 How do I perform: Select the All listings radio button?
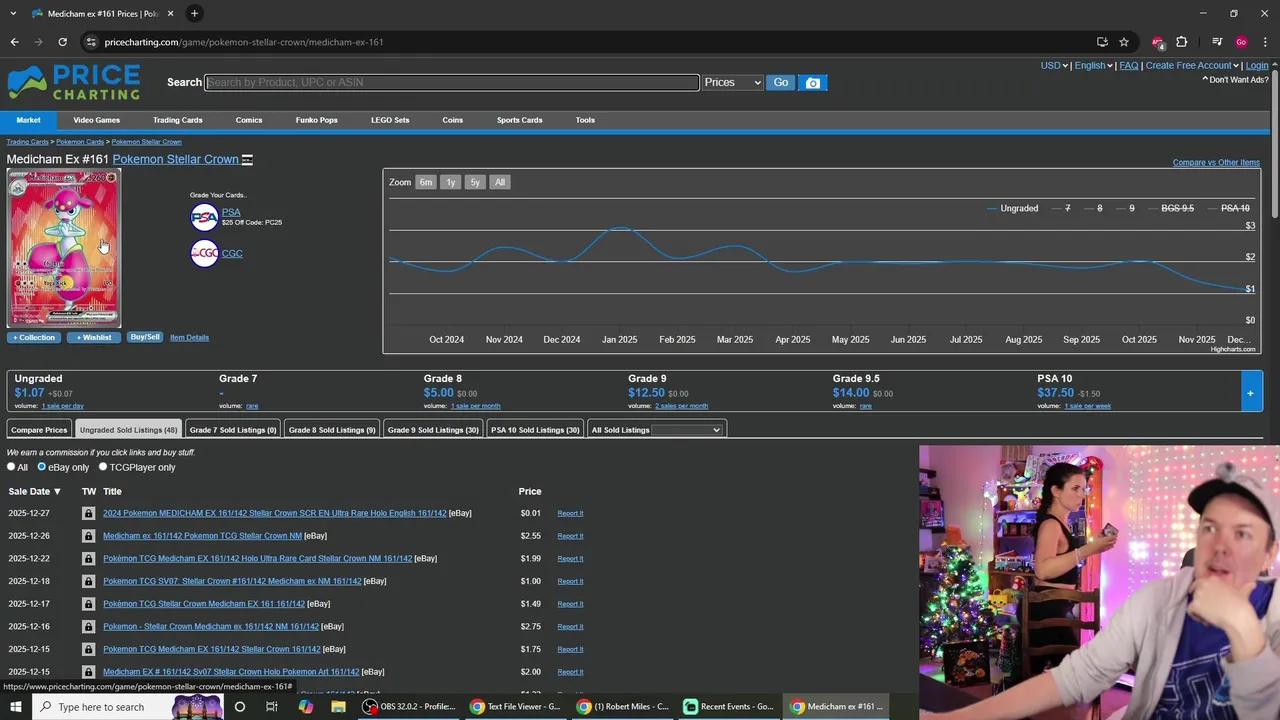pyautogui.click(x=12, y=467)
